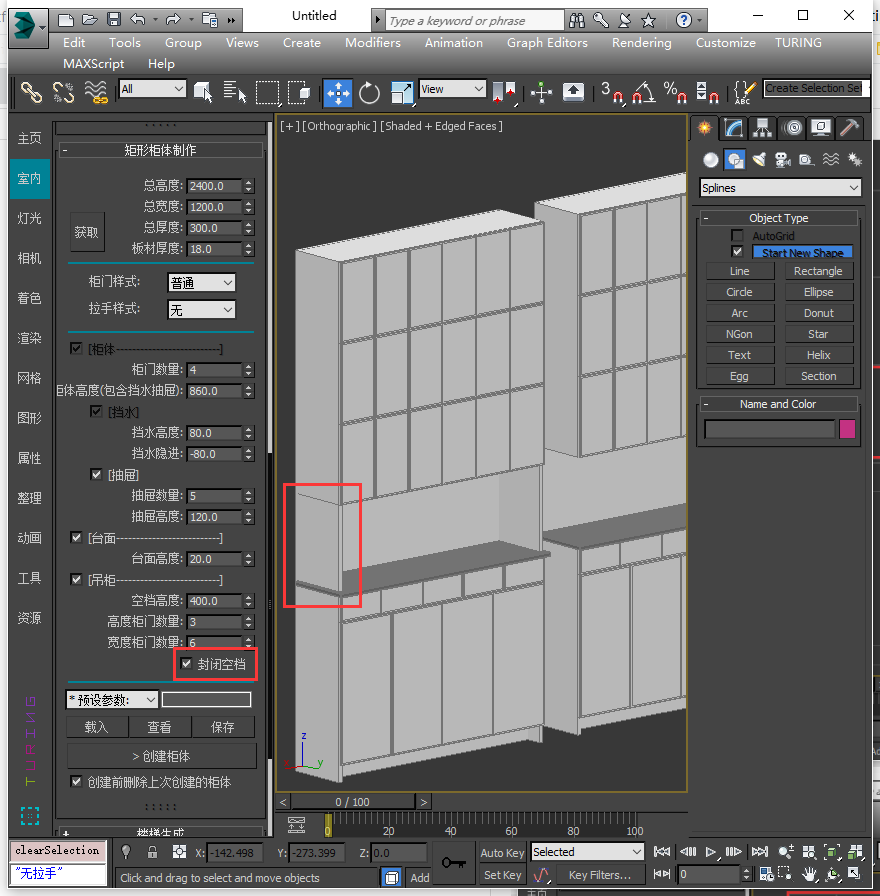Click the 3D Snaps Toggle icon
The image size is (880, 896).
611,92
